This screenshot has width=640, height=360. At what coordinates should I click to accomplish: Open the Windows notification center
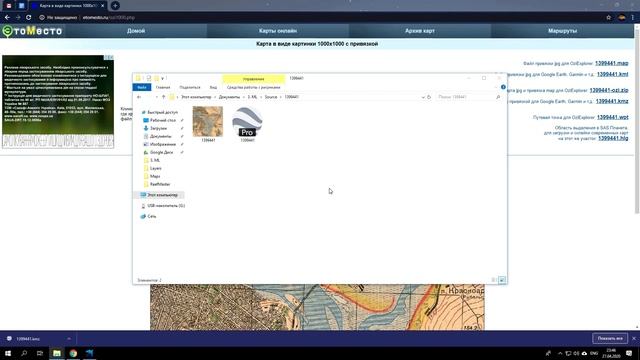pyautogui.click(x=629, y=353)
